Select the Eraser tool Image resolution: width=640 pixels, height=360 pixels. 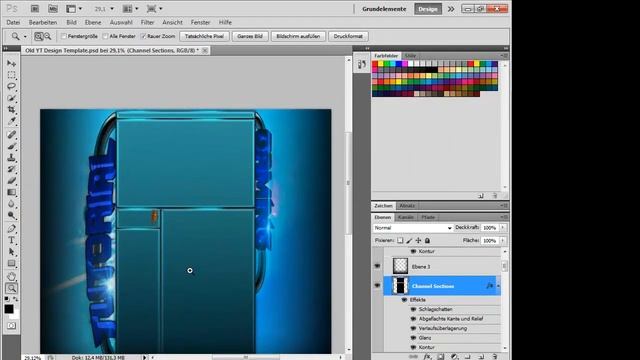click(x=11, y=180)
